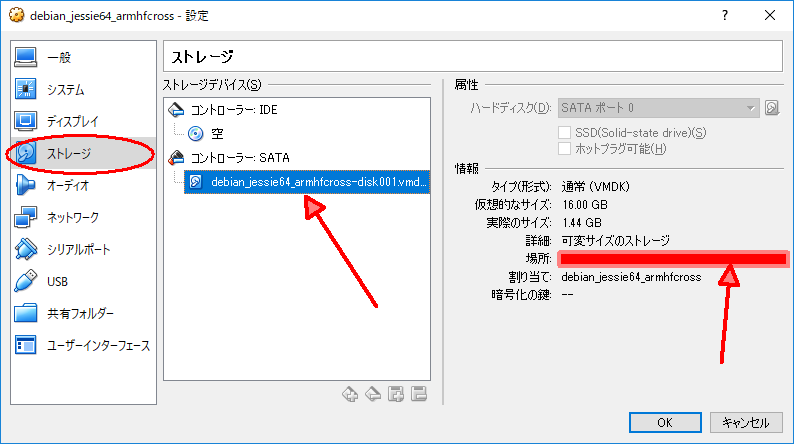The image size is (794, 444).
Task: Click the hard disk chooser icon beside SATA ポート 0
Action: pos(772,108)
